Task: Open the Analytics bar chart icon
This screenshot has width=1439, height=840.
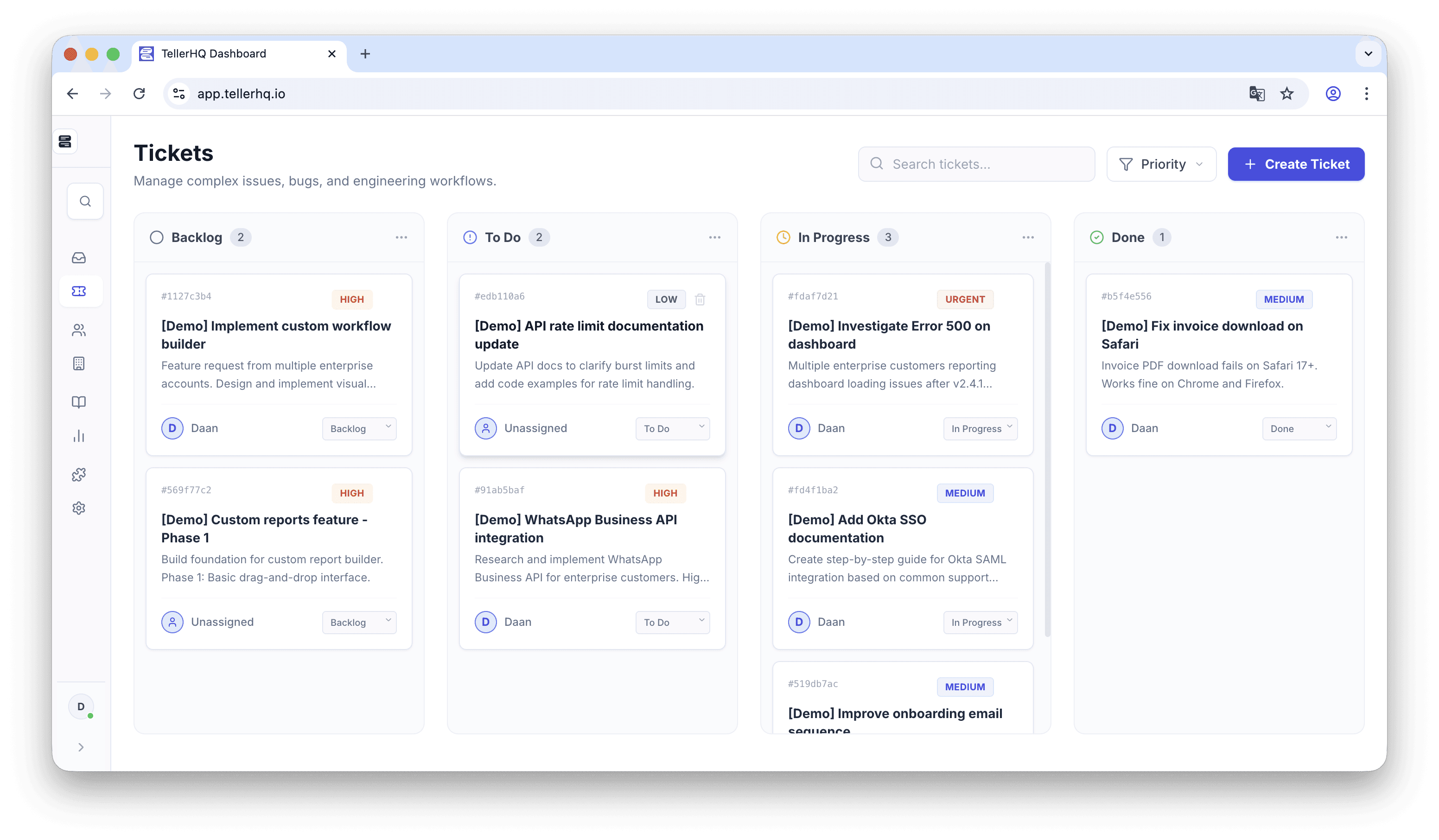Action: point(79,436)
